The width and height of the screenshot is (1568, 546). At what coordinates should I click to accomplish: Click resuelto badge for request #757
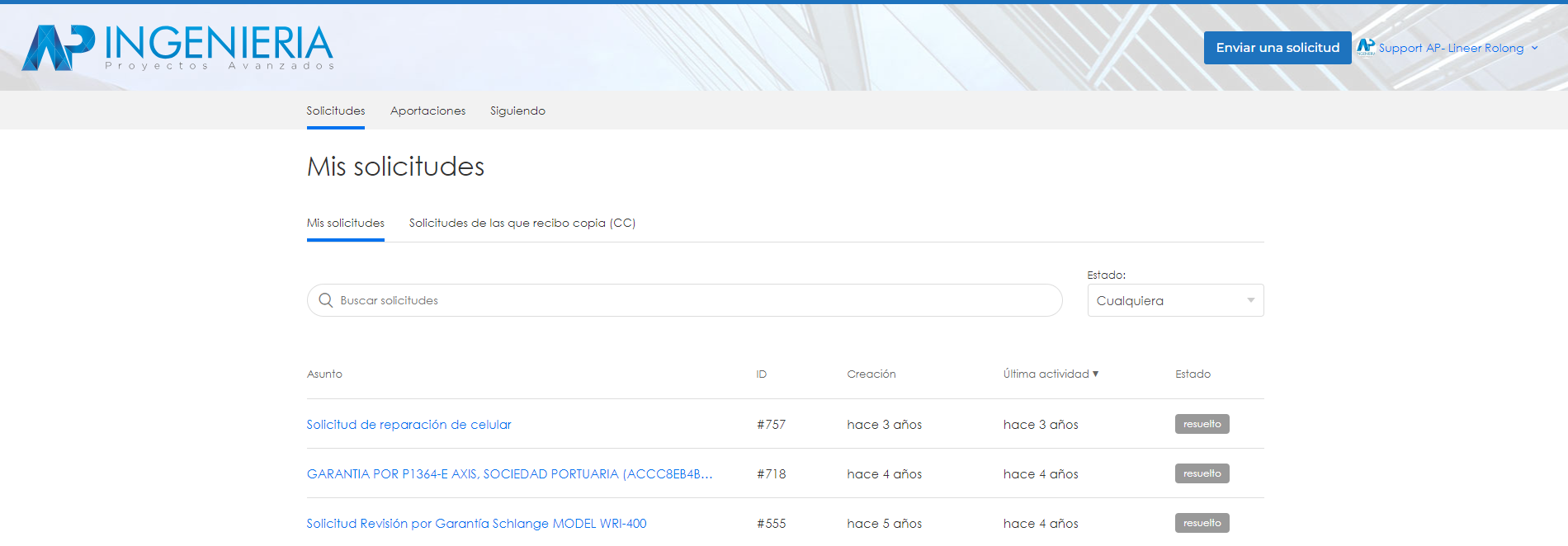pyautogui.click(x=1202, y=424)
